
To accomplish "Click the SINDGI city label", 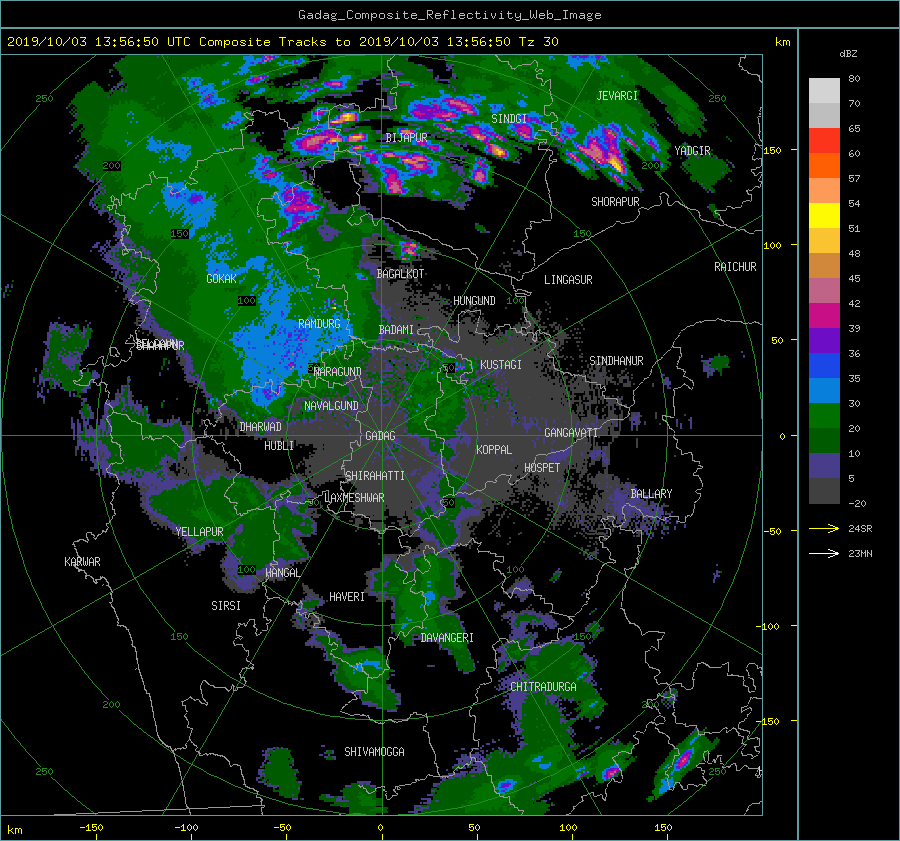I will point(509,119).
